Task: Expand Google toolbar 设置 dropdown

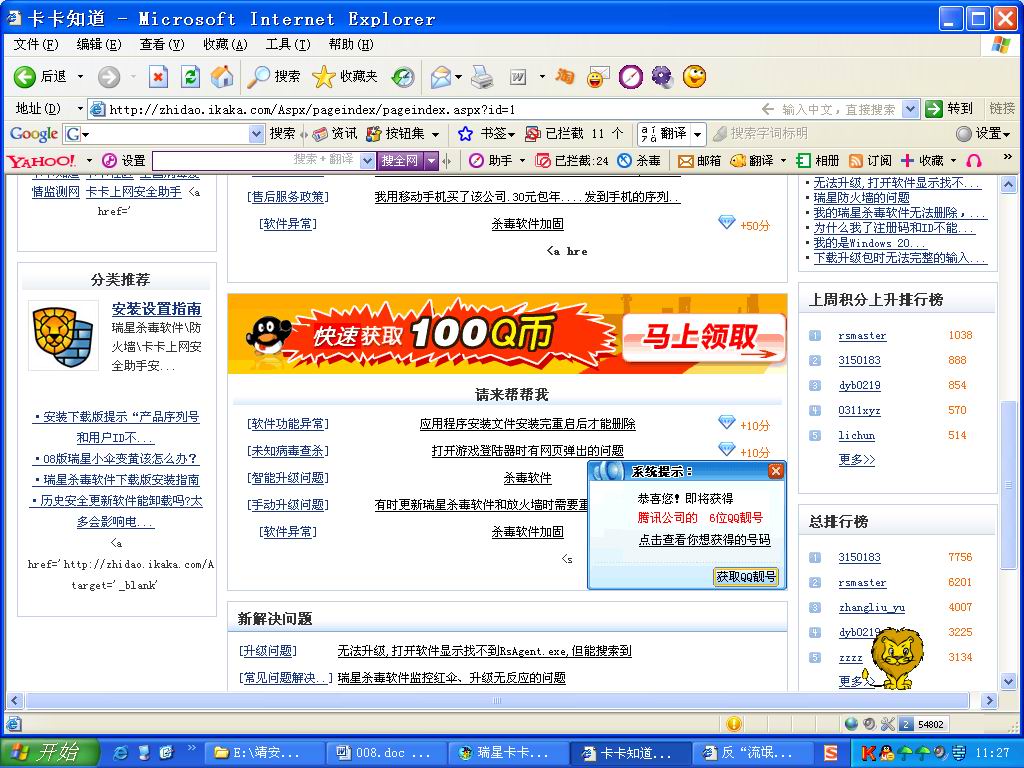Action: tap(1007, 135)
